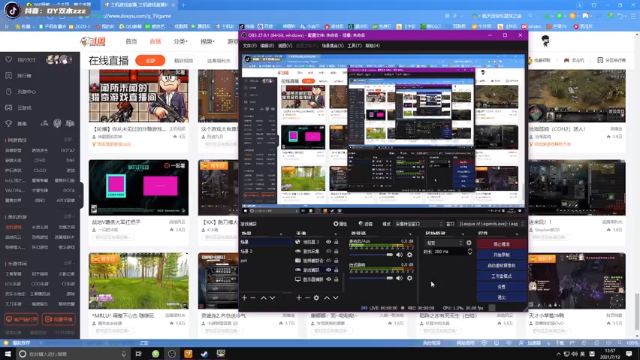Open the Windows Start menu
Screen dimensions: 640x360
tap(8, 354)
